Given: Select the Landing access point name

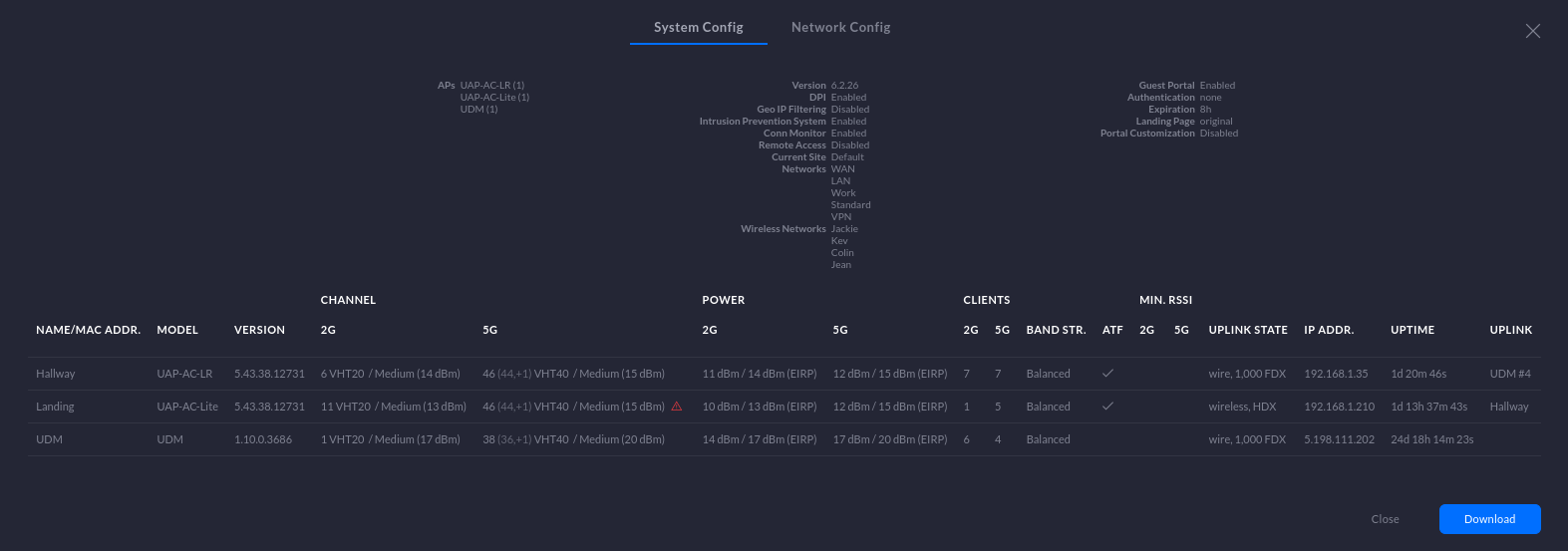Looking at the screenshot, I should point(55,407).
